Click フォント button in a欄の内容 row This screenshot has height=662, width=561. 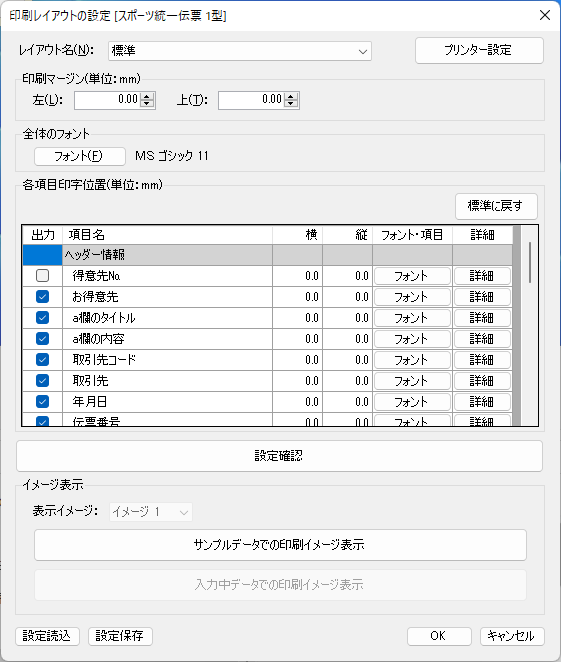[x=412, y=339]
